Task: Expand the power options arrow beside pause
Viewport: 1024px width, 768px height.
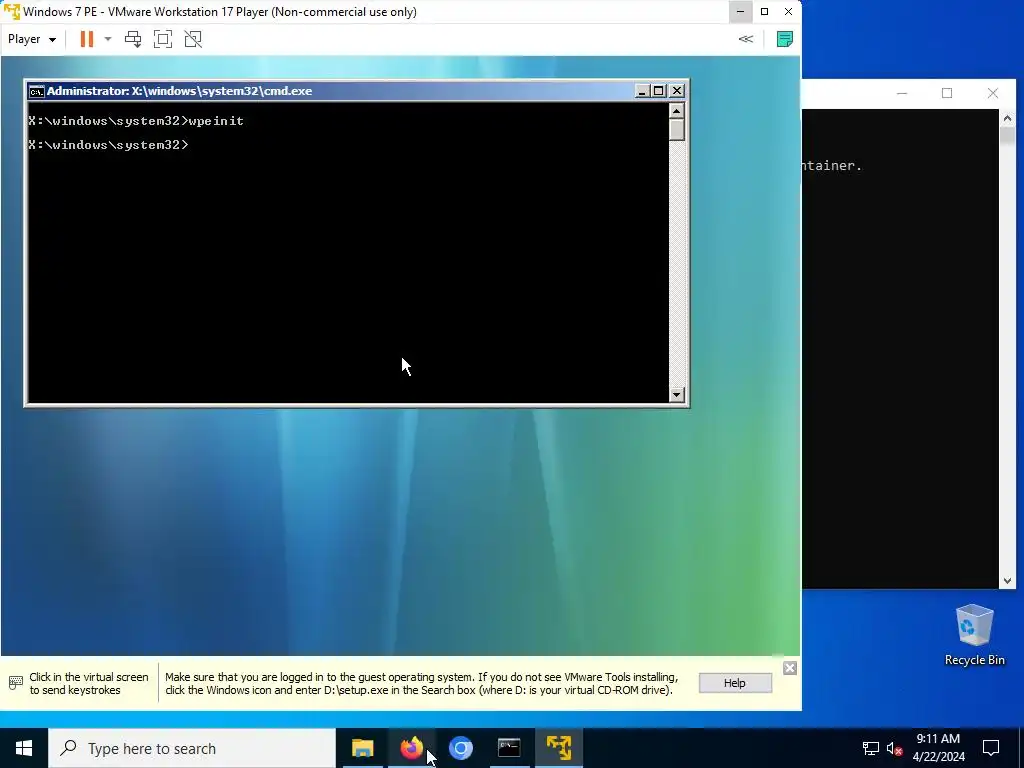Action: point(108,39)
